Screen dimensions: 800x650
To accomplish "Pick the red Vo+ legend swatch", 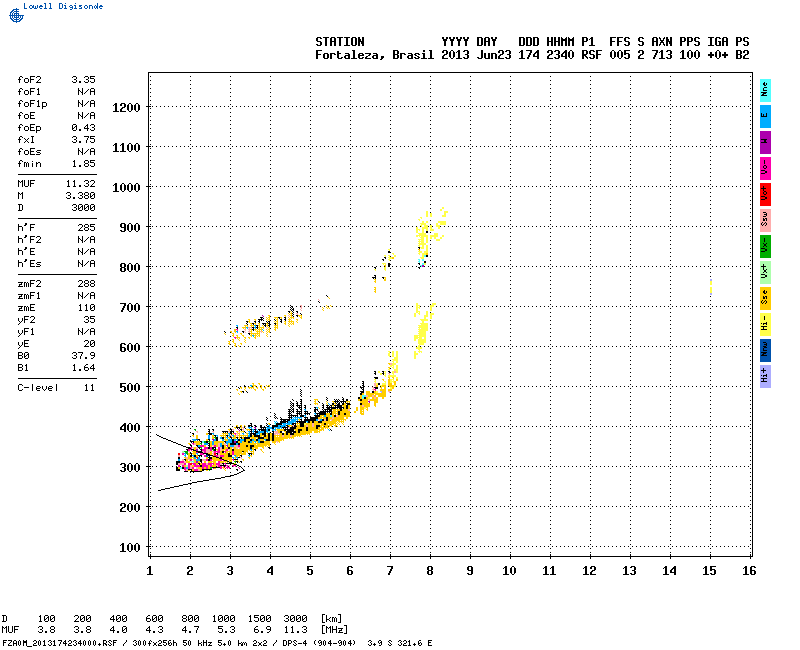I will click(x=765, y=194).
